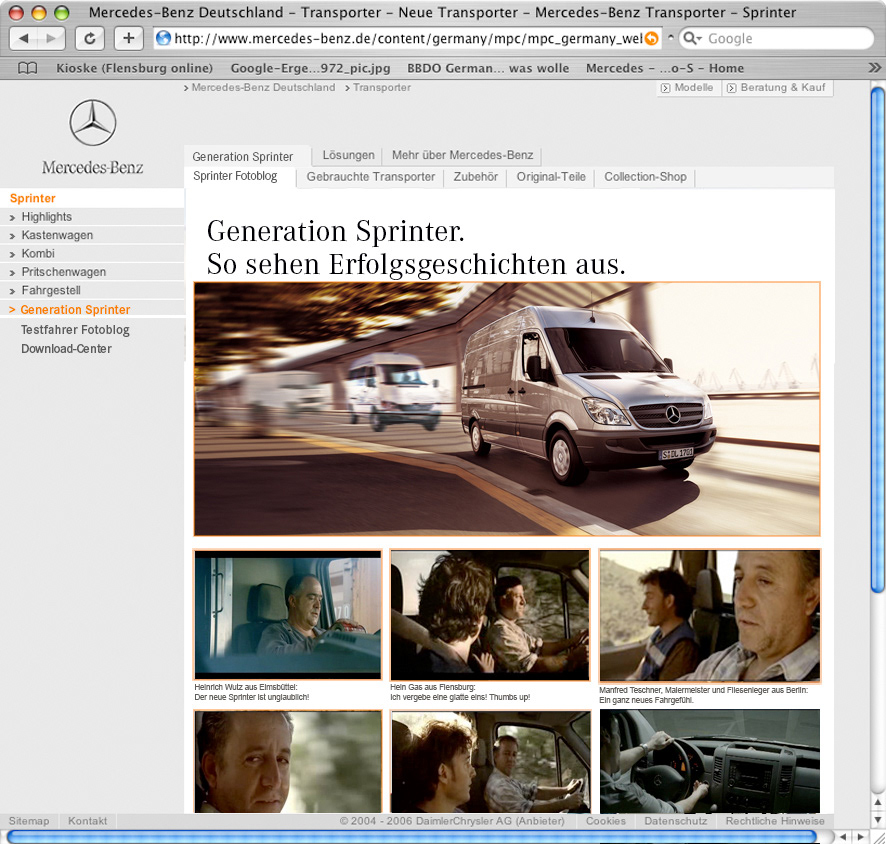The height and width of the screenshot is (844, 886).
Task: Open Kioske (Flensburg online) bookmark
Action: (x=134, y=68)
